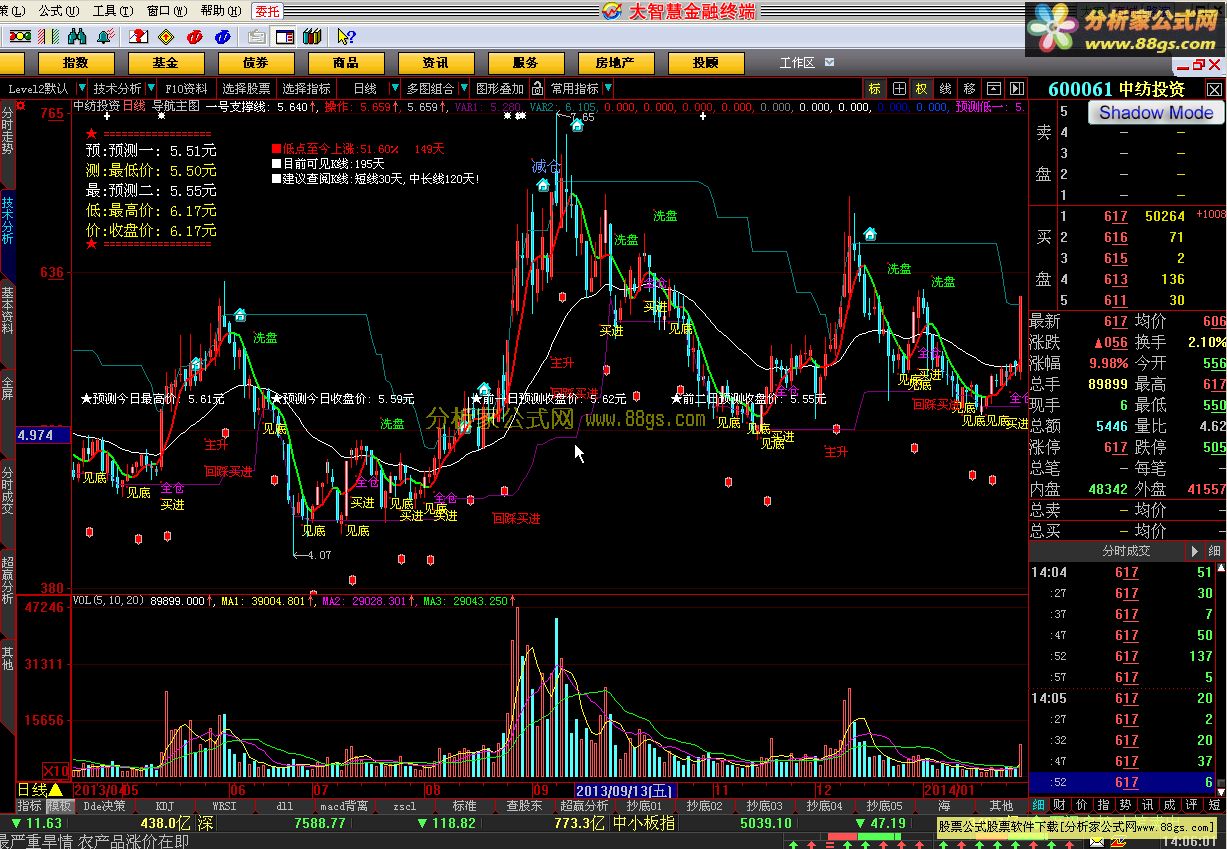Select the 评 comment tab
Screen dimensions: 1227x849
[1192, 805]
